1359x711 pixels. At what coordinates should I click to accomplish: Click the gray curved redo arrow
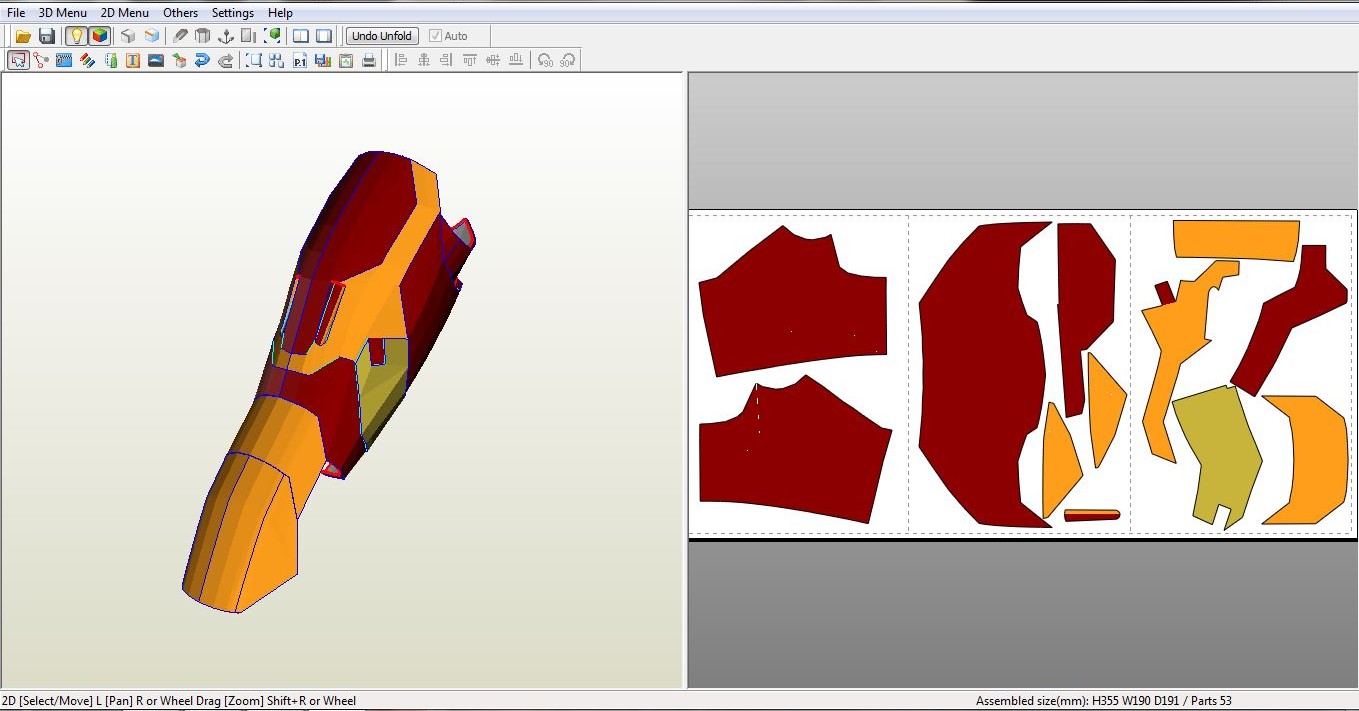click(x=225, y=60)
